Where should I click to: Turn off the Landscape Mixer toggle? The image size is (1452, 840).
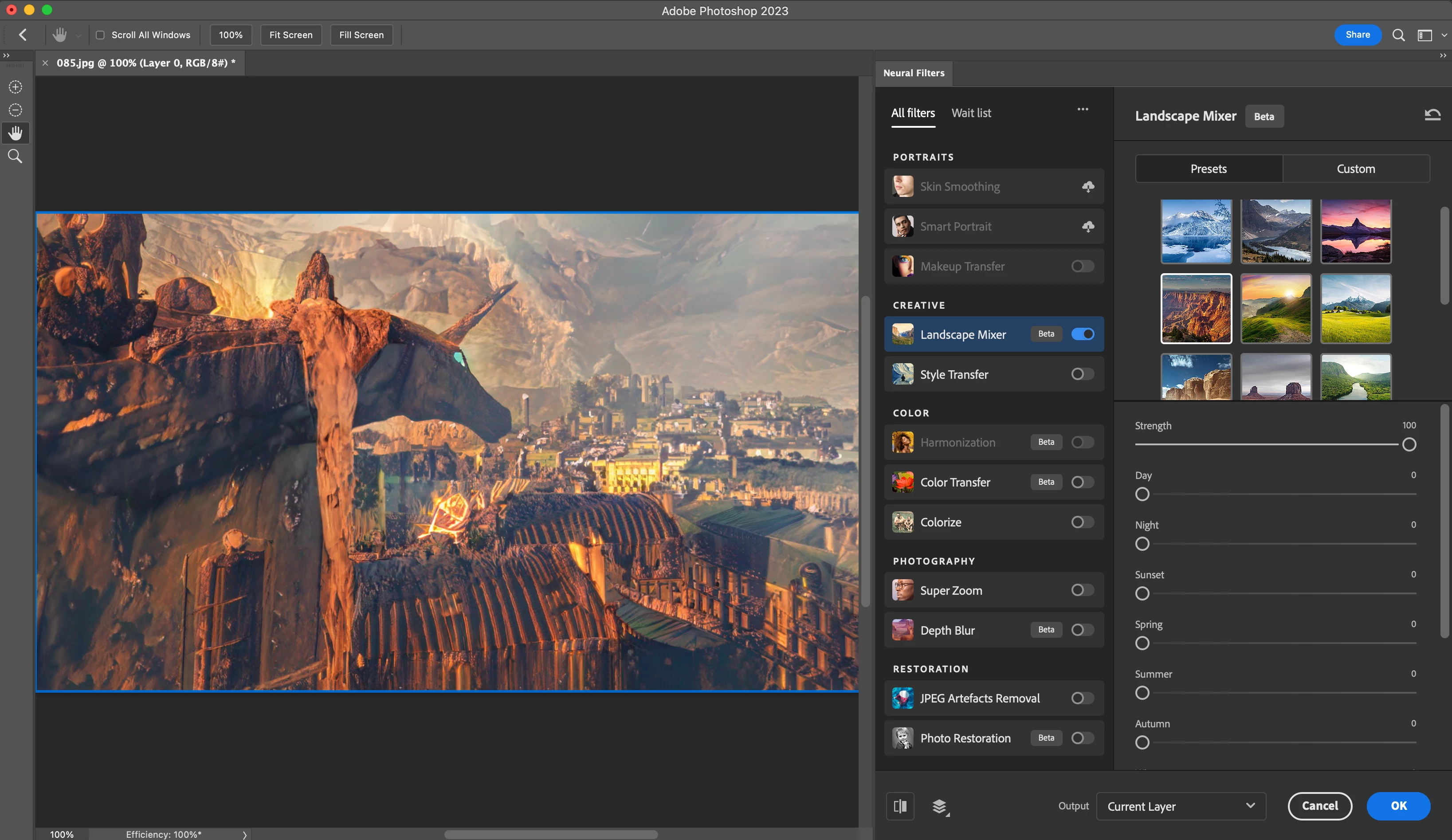point(1083,334)
